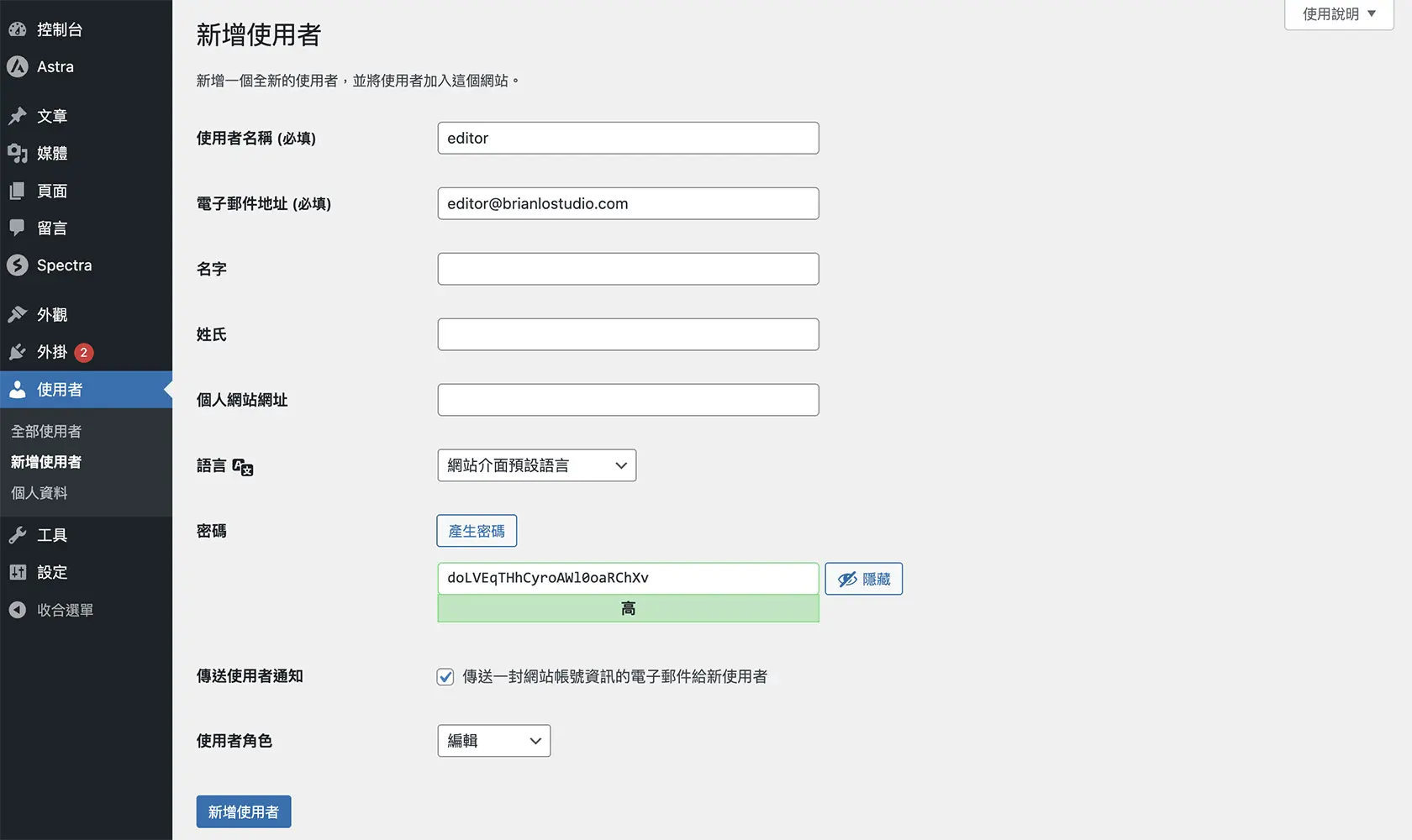
Task: Open the 個人資料 profile submenu link
Action: [x=40, y=493]
